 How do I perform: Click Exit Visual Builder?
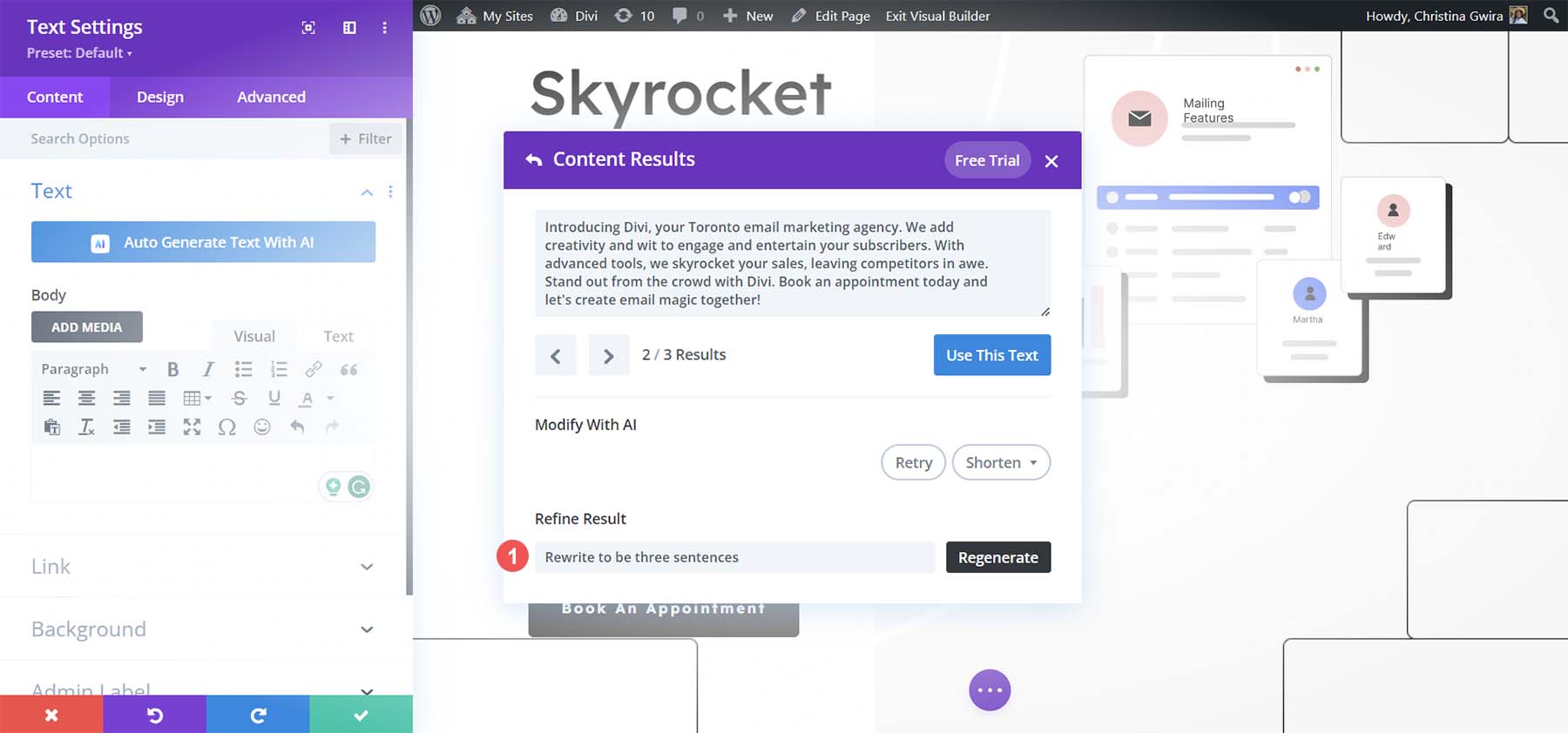click(937, 16)
